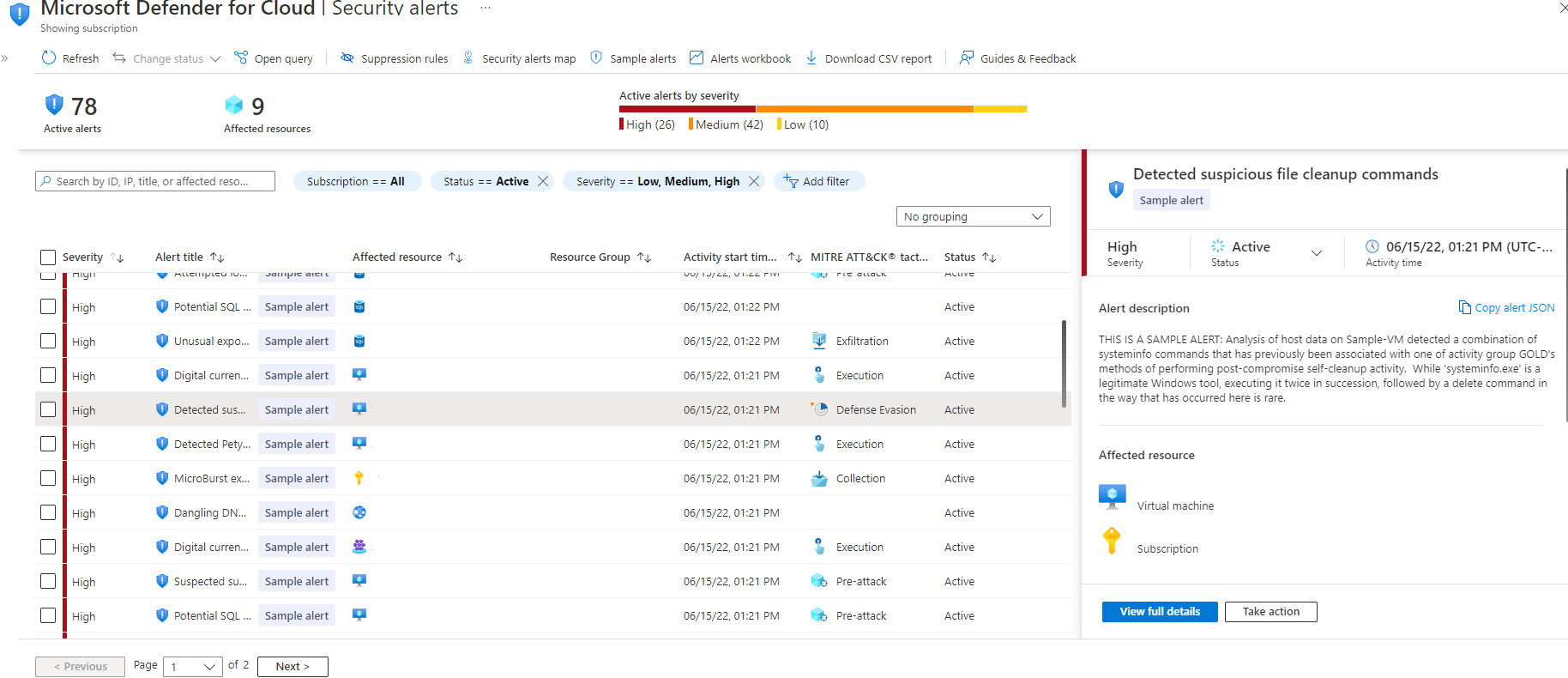Click the Active alerts shield icon

pos(54,105)
